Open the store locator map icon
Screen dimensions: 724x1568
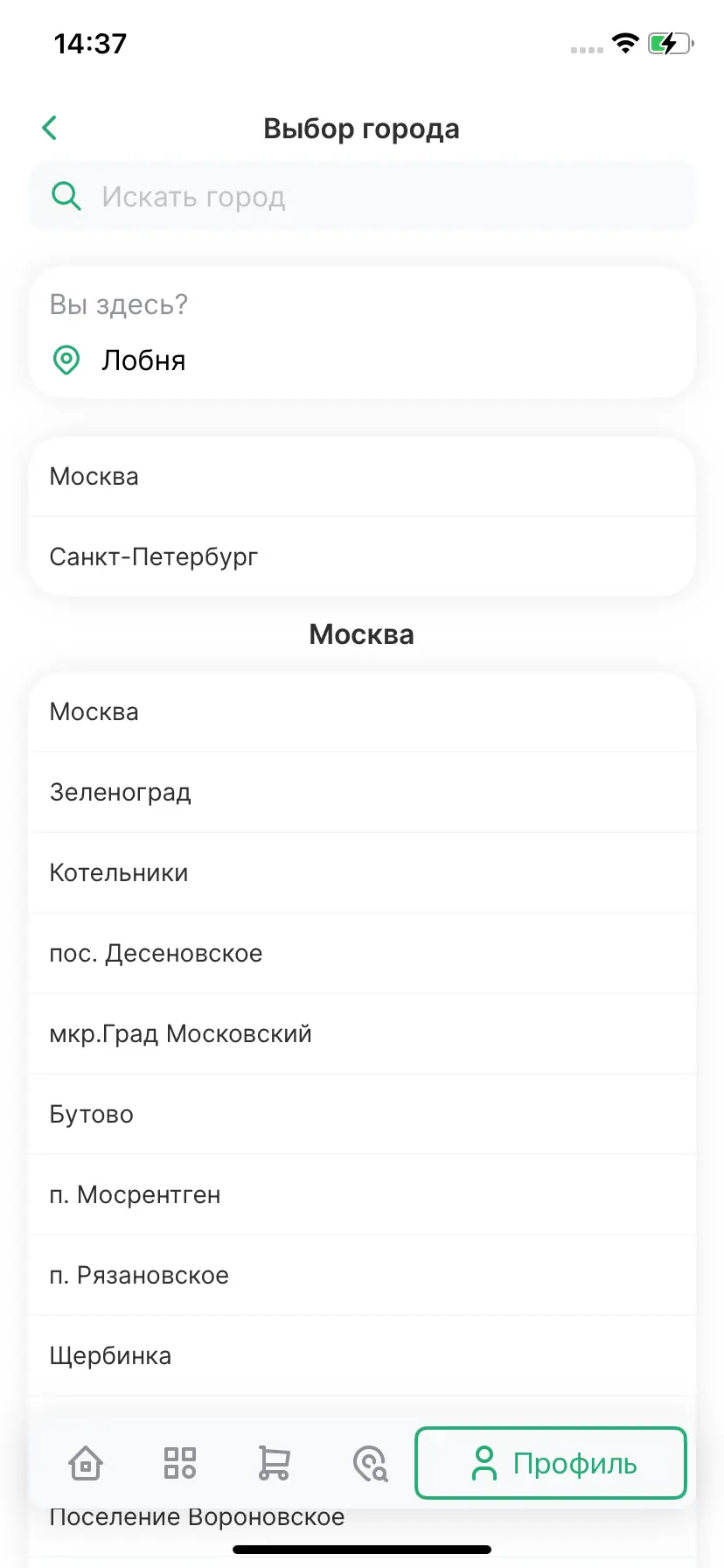click(369, 1463)
